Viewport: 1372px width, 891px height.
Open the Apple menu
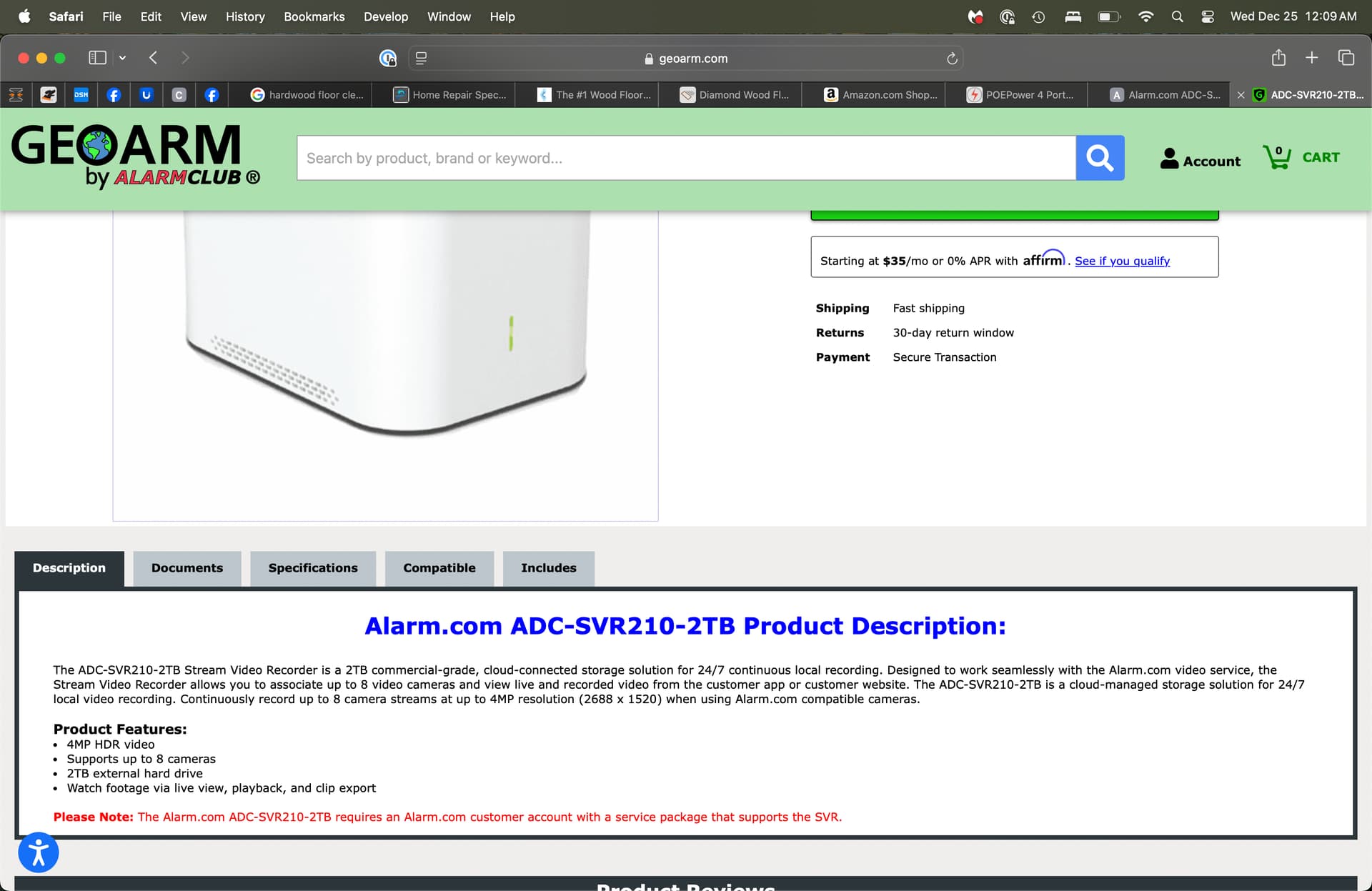pos(24,16)
